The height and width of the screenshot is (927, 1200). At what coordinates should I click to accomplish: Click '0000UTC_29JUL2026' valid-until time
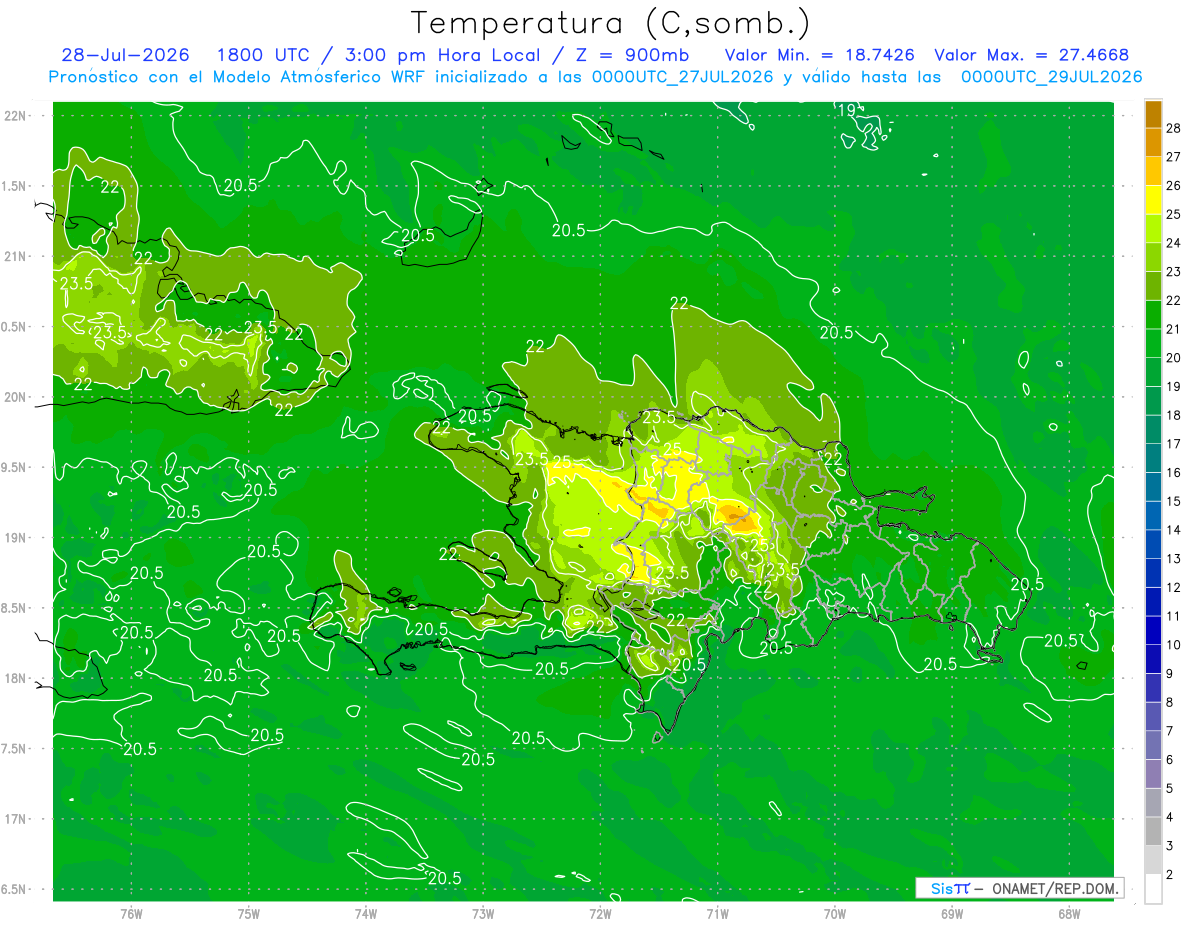[1051, 77]
